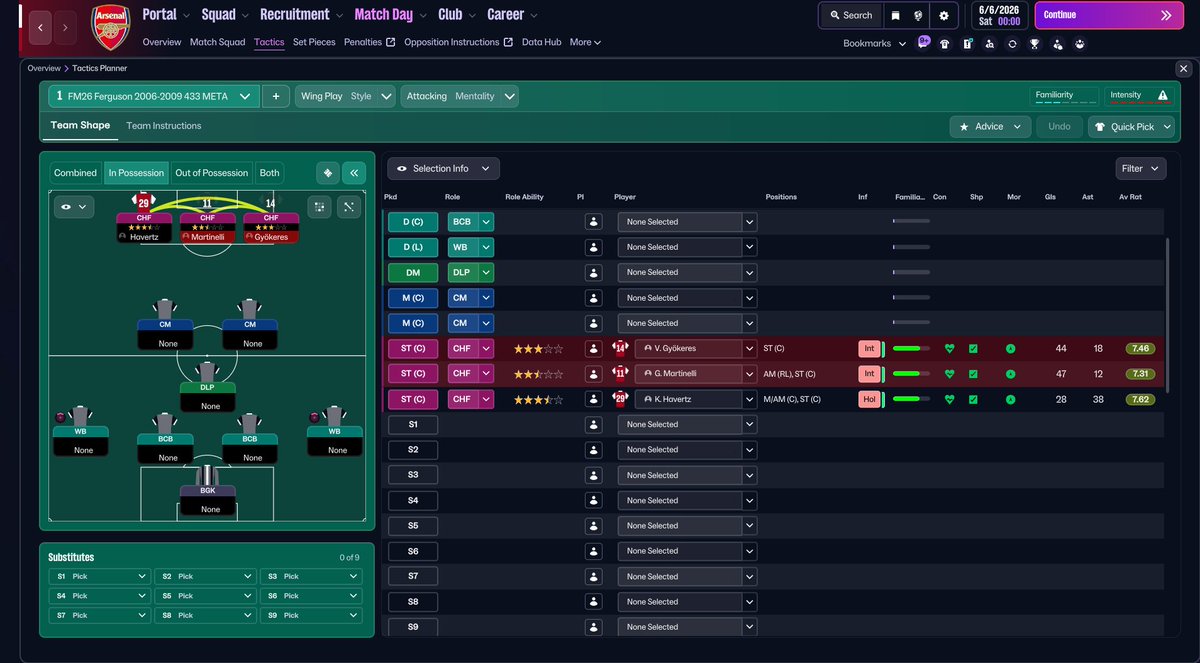Toggle Shp checkbox for G. Martinelli
This screenshot has width=1200, height=663.
coord(973,374)
